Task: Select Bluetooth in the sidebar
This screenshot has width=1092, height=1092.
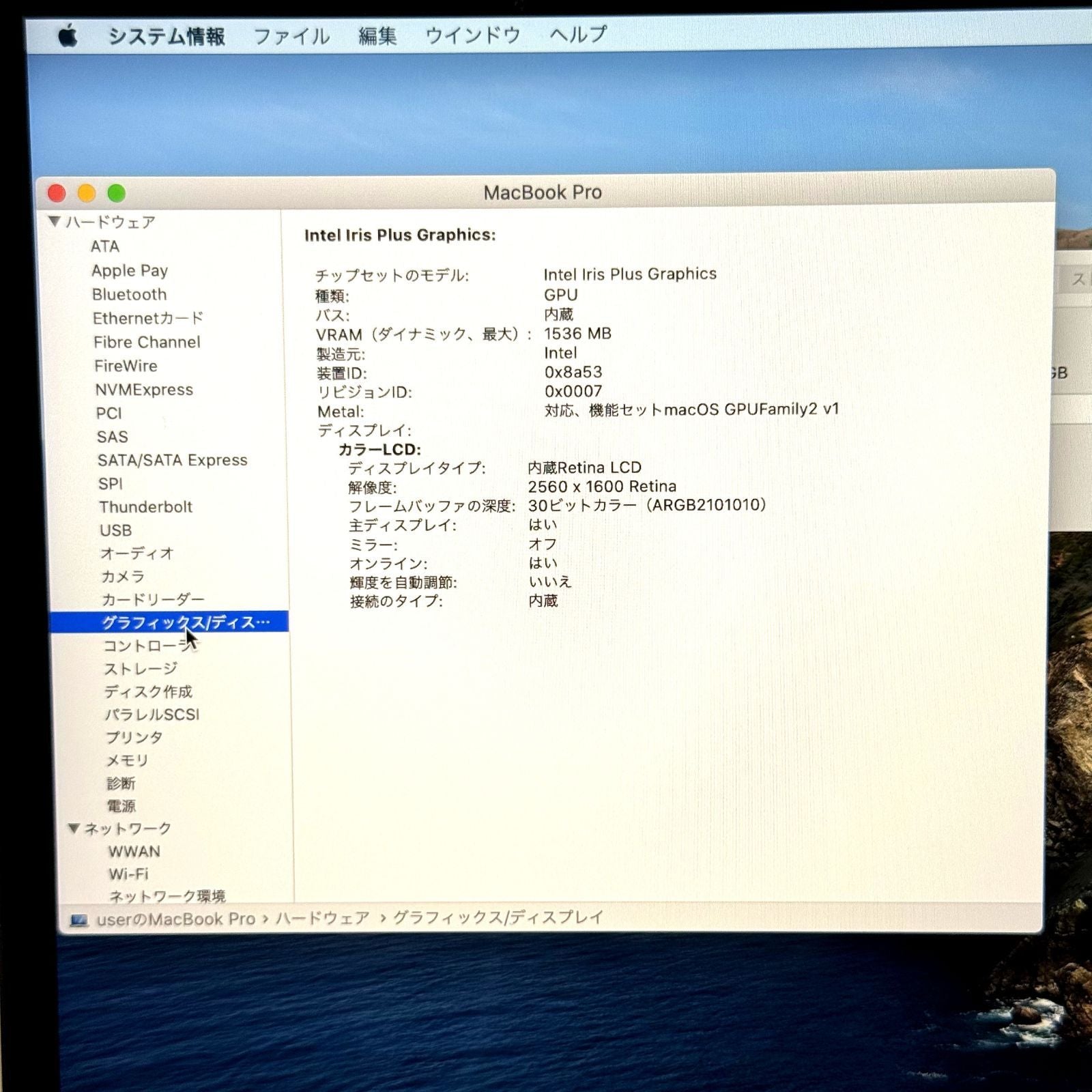Action: [x=130, y=294]
